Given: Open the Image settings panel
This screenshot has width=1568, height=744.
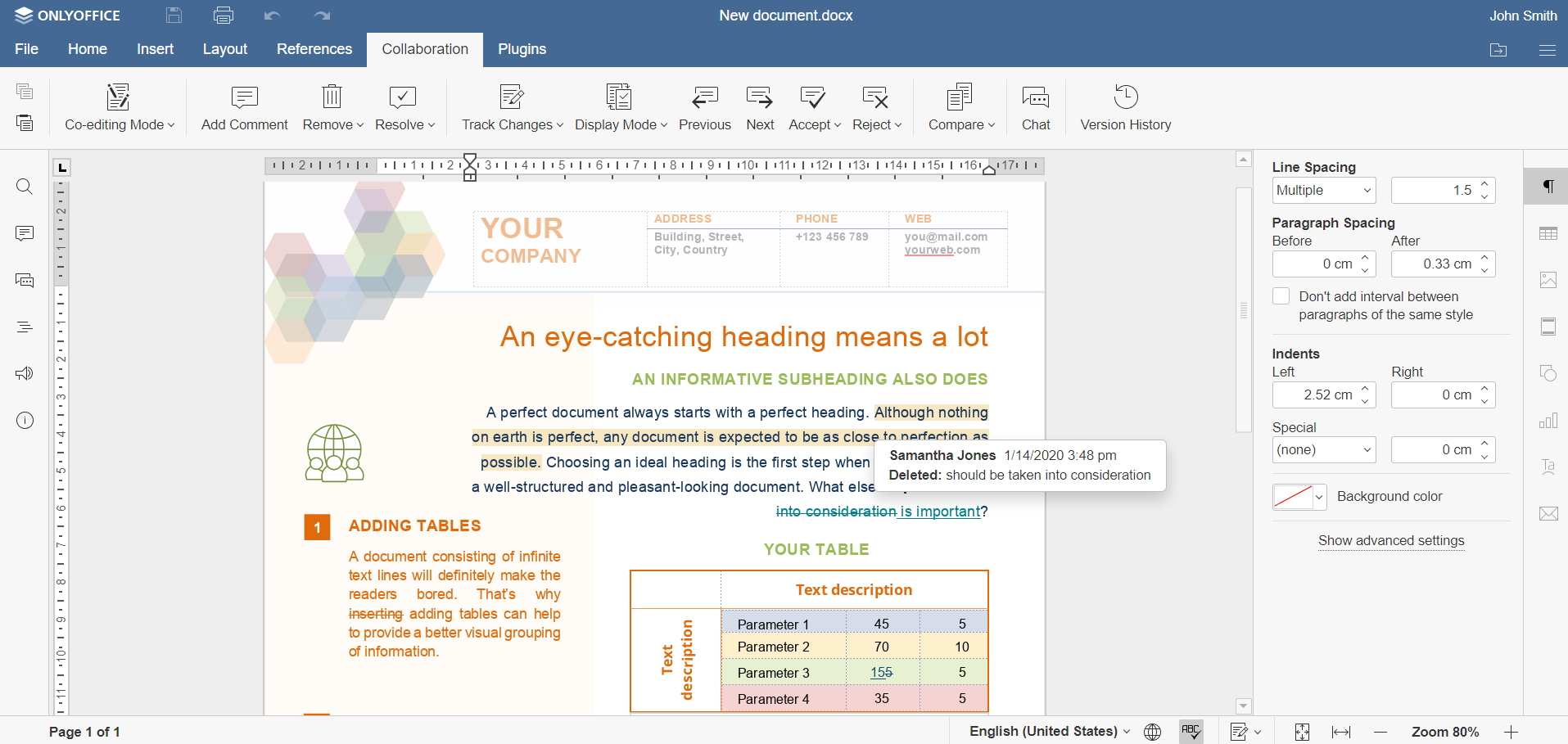Looking at the screenshot, I should [1548, 280].
